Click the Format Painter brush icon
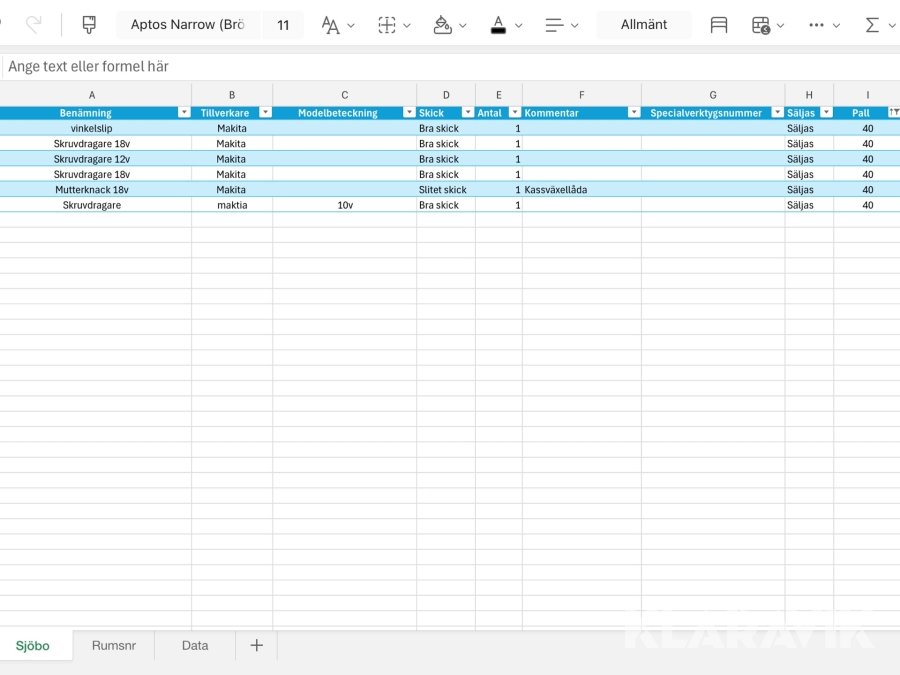Viewport: 900px width, 675px height. [89, 25]
